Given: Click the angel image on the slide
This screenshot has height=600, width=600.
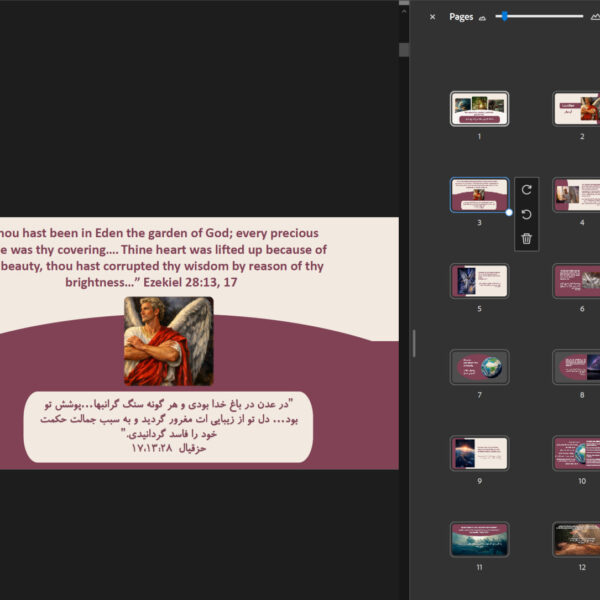Looking at the screenshot, I should point(168,341).
